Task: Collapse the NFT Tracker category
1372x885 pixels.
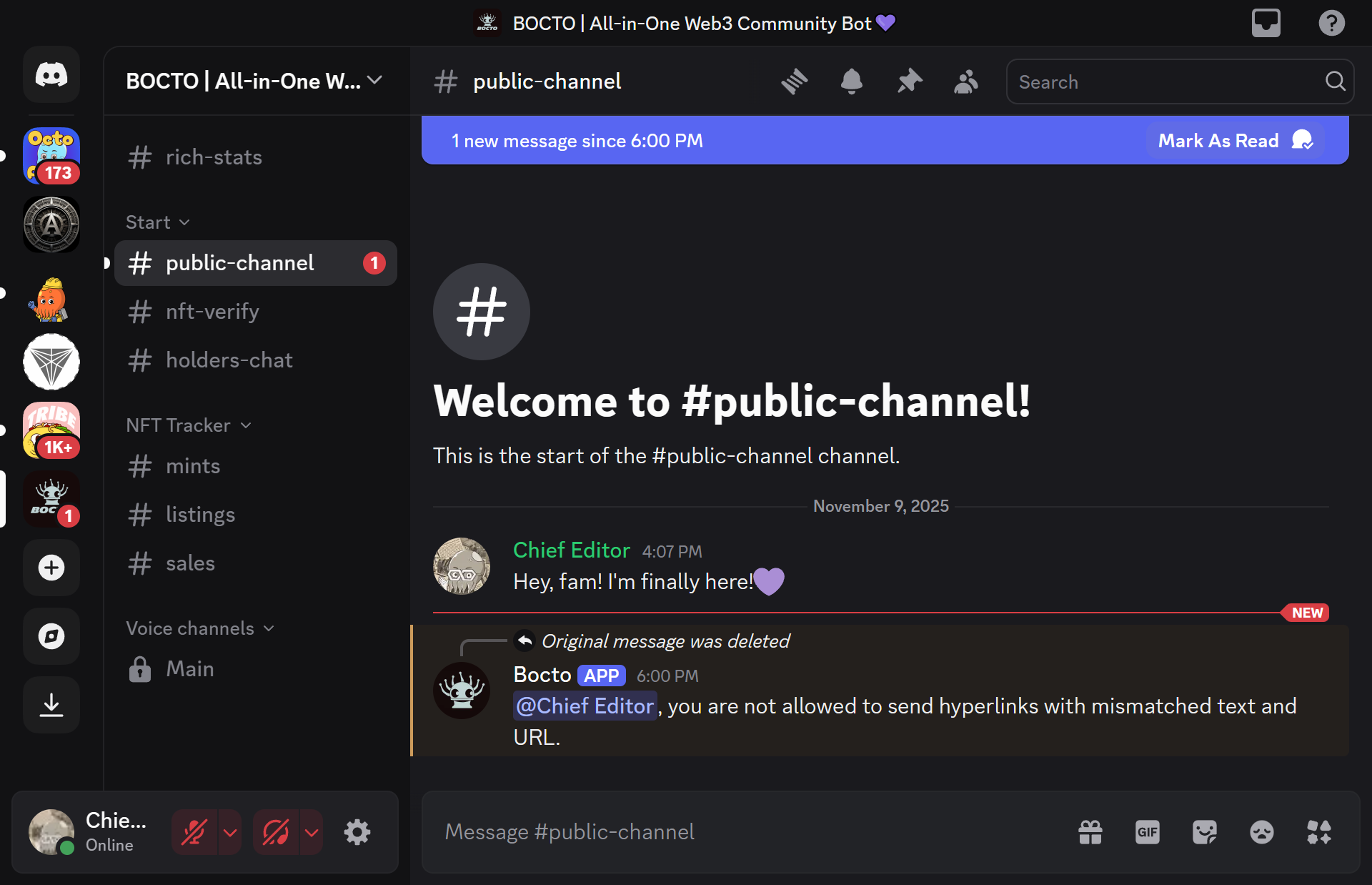Action: 189,425
